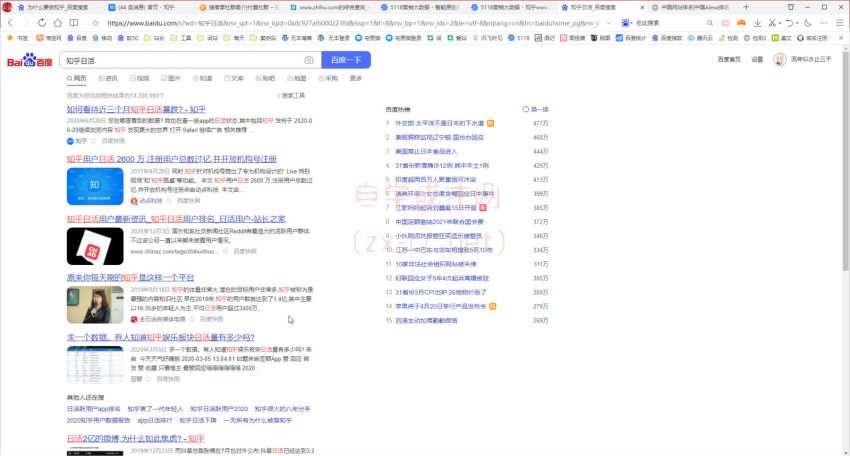Go back using the browser back arrow
This screenshot has height=456, width=850.
tap(10, 23)
